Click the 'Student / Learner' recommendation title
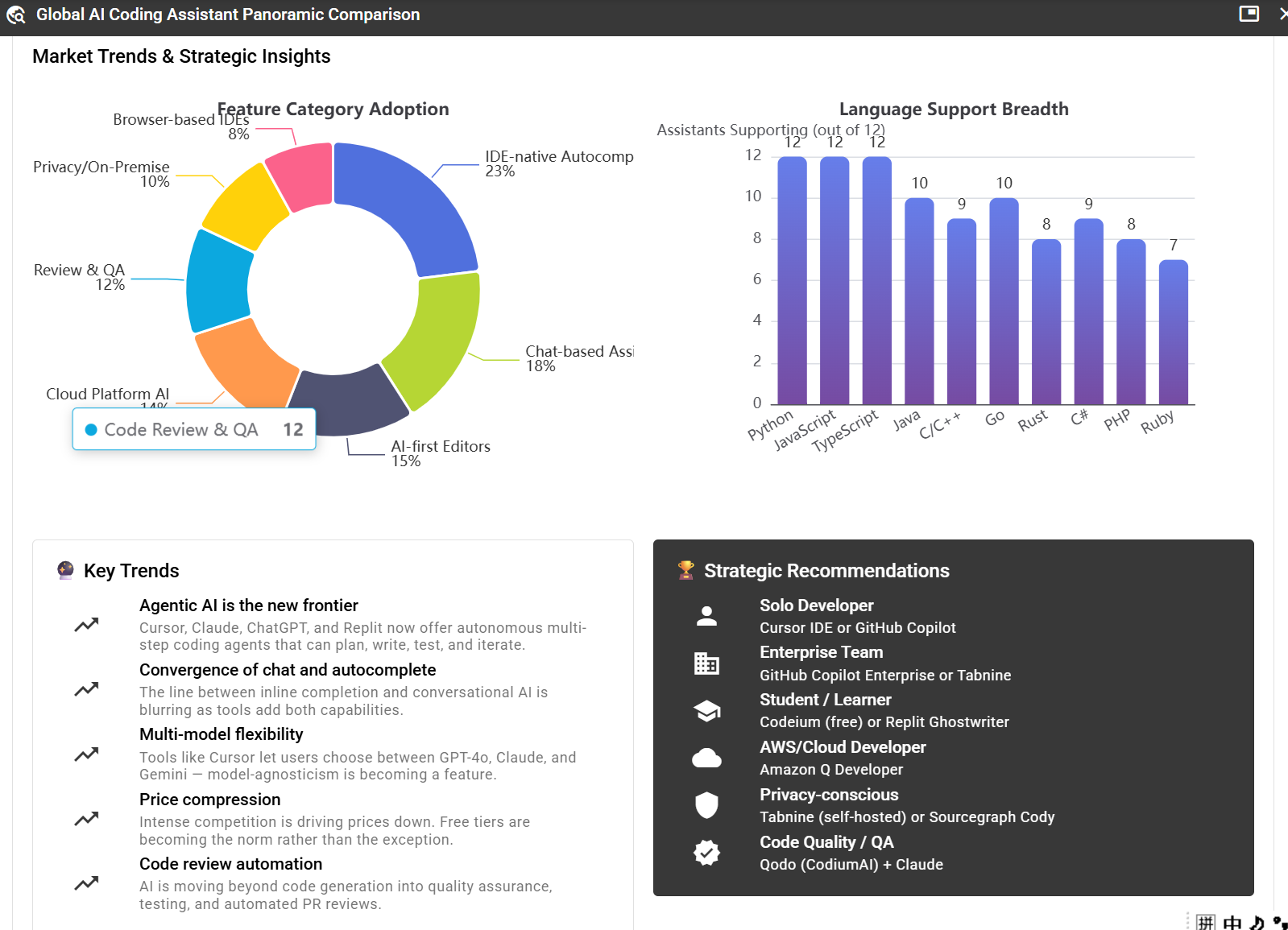 tap(826, 700)
